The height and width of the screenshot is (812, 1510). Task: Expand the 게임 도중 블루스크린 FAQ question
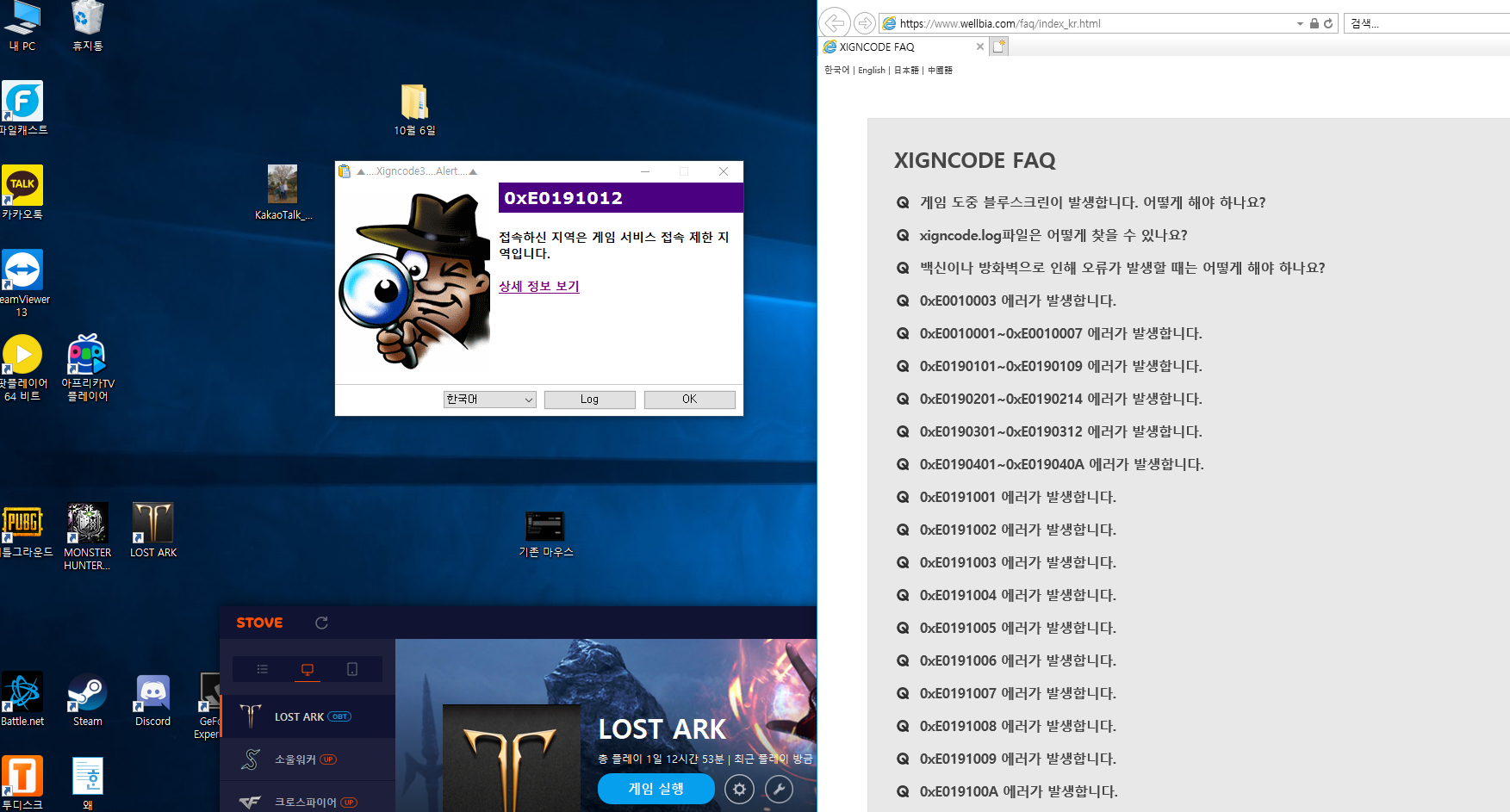1092,202
